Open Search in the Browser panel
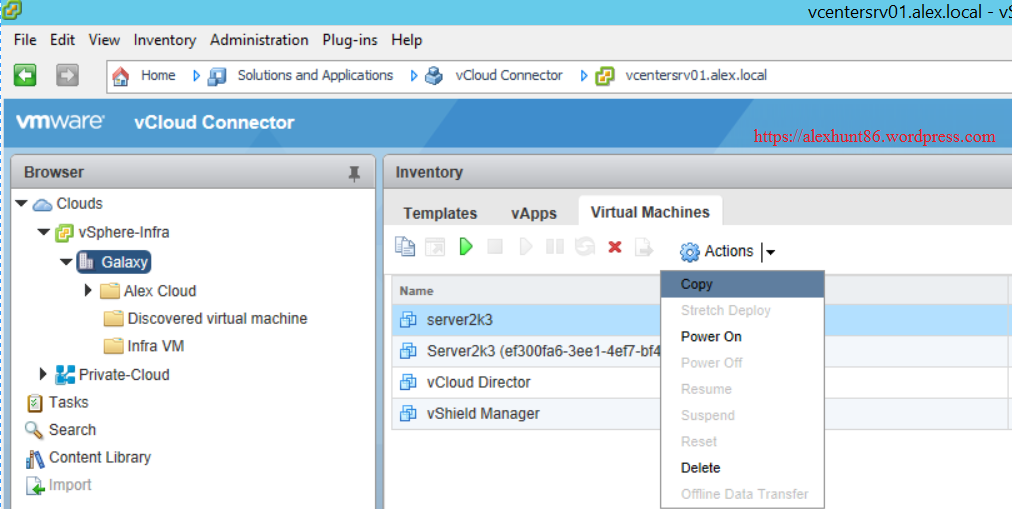The image size is (1012, 509). coord(72,430)
